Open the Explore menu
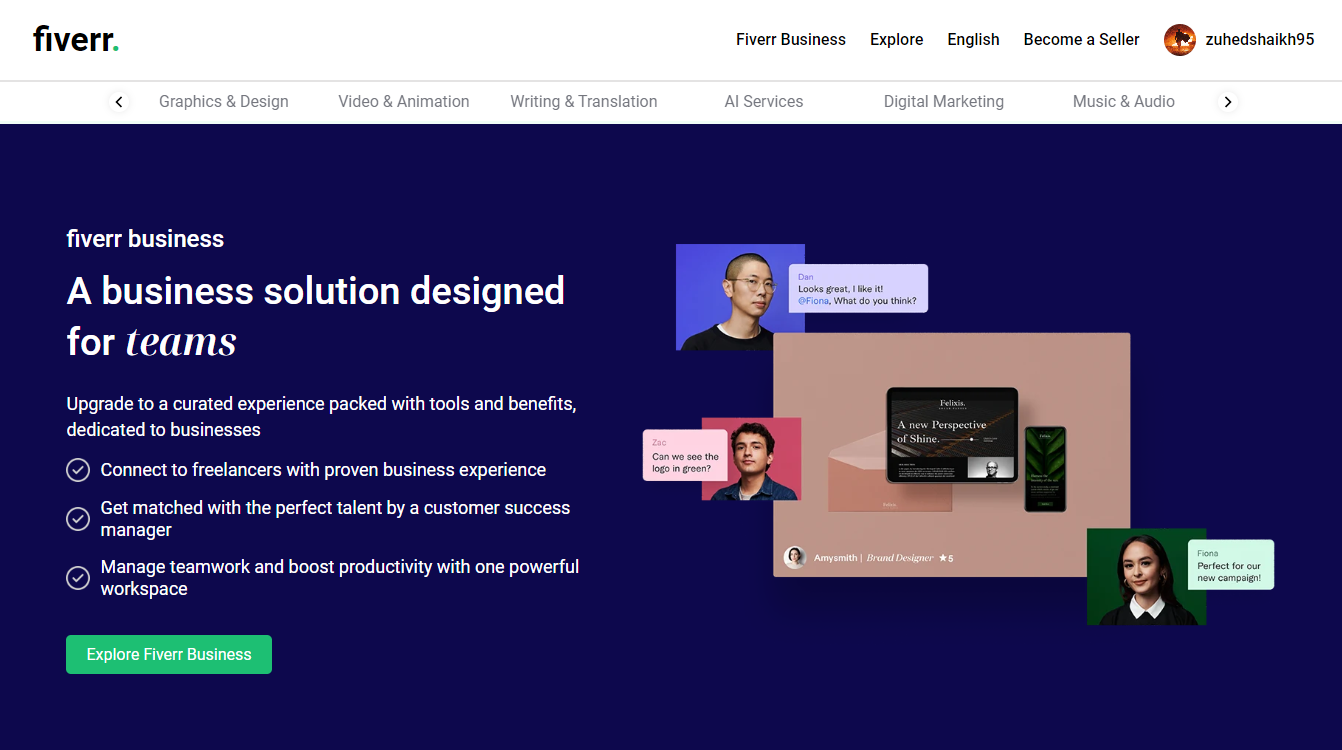 click(x=897, y=40)
